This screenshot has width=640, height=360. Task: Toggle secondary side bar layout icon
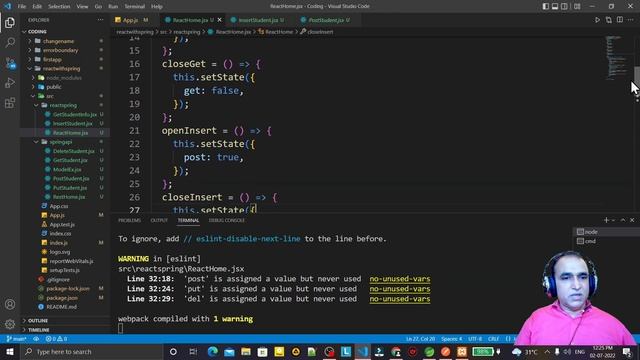564,6
